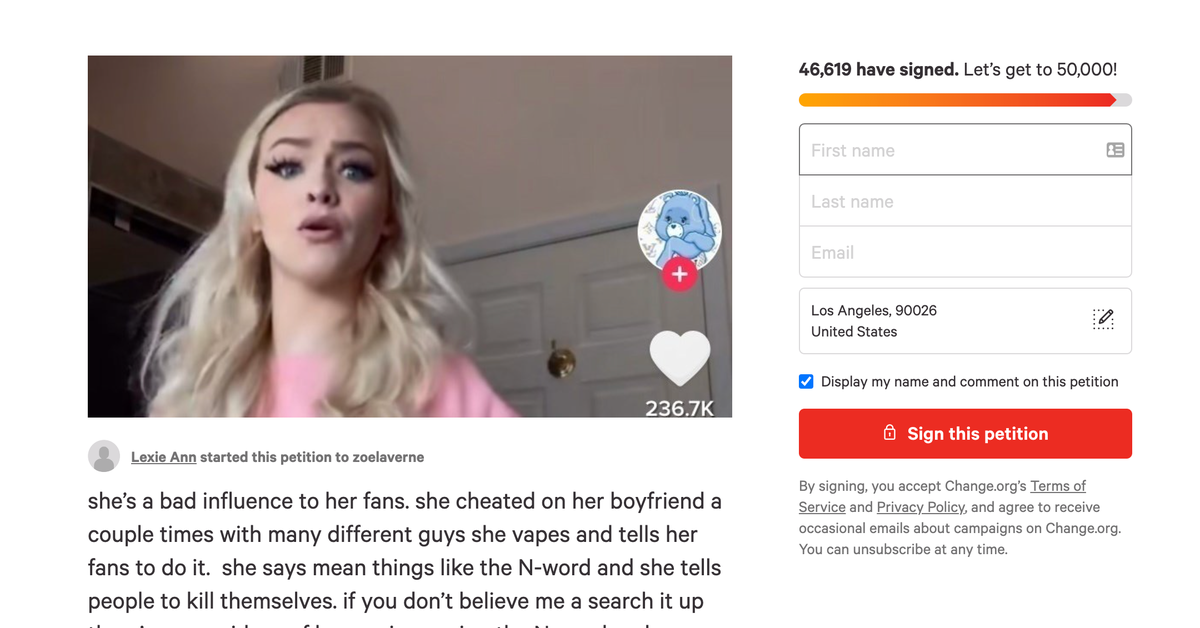
Task: Edit location with the pencil icon
Action: 1103,320
